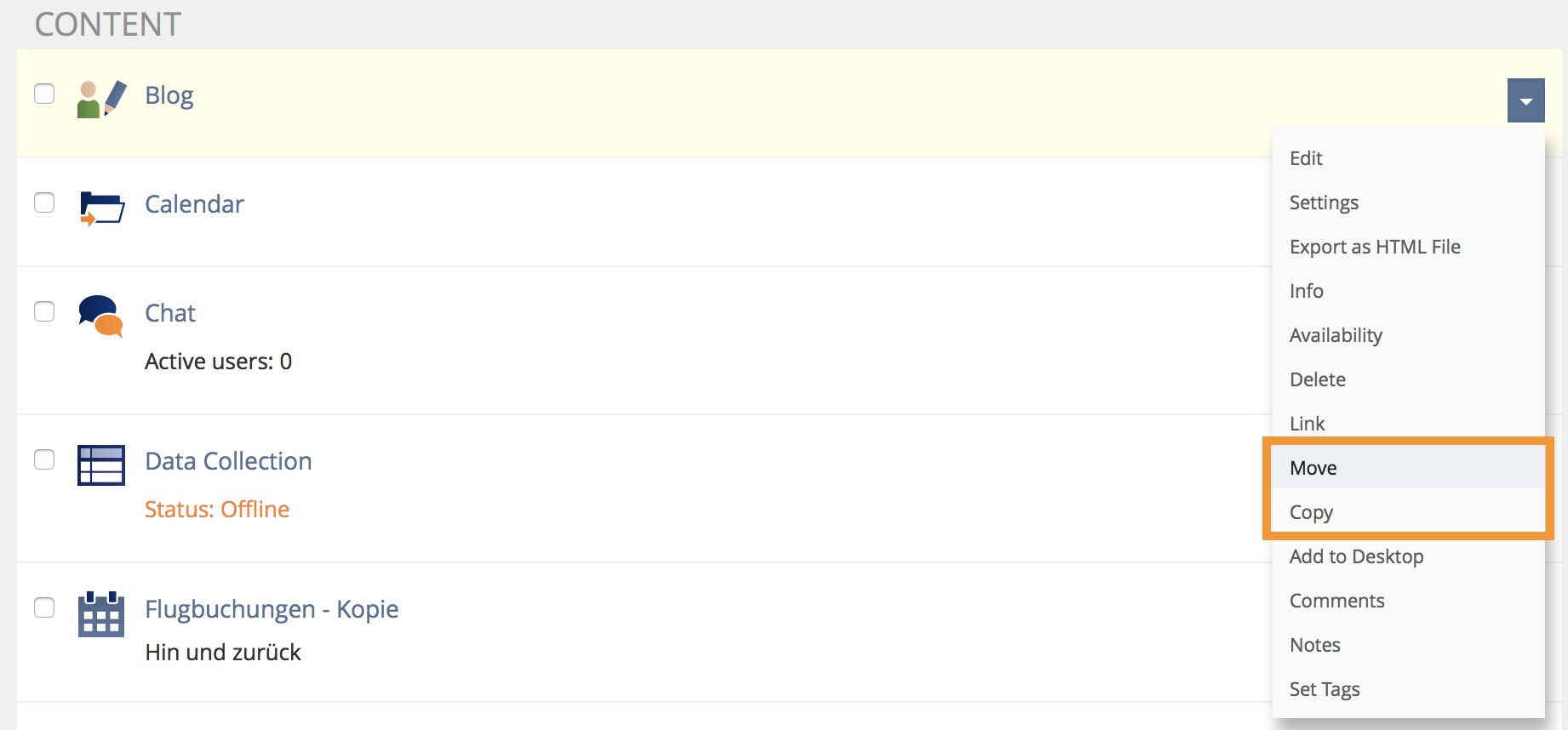Viewport: 1568px width, 730px height.
Task: Select Copy in the actions menu
Action: (x=1311, y=512)
